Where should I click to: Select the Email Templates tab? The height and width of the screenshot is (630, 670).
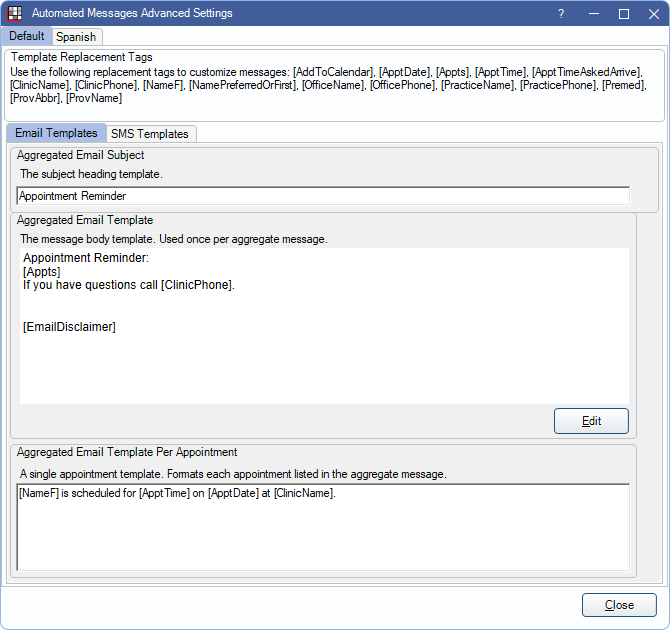point(56,133)
